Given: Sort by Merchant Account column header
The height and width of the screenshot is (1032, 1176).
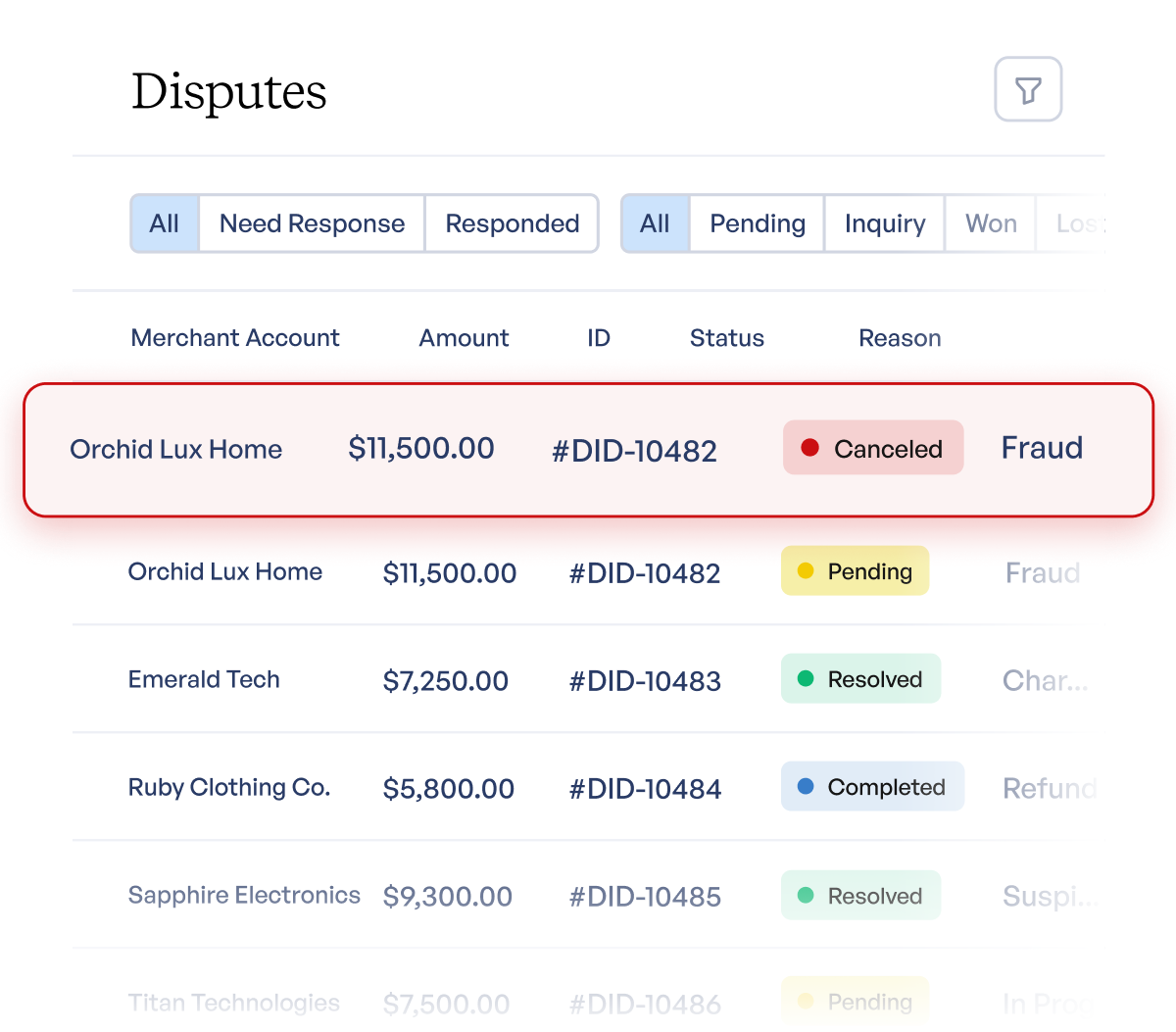Looking at the screenshot, I should (235, 338).
